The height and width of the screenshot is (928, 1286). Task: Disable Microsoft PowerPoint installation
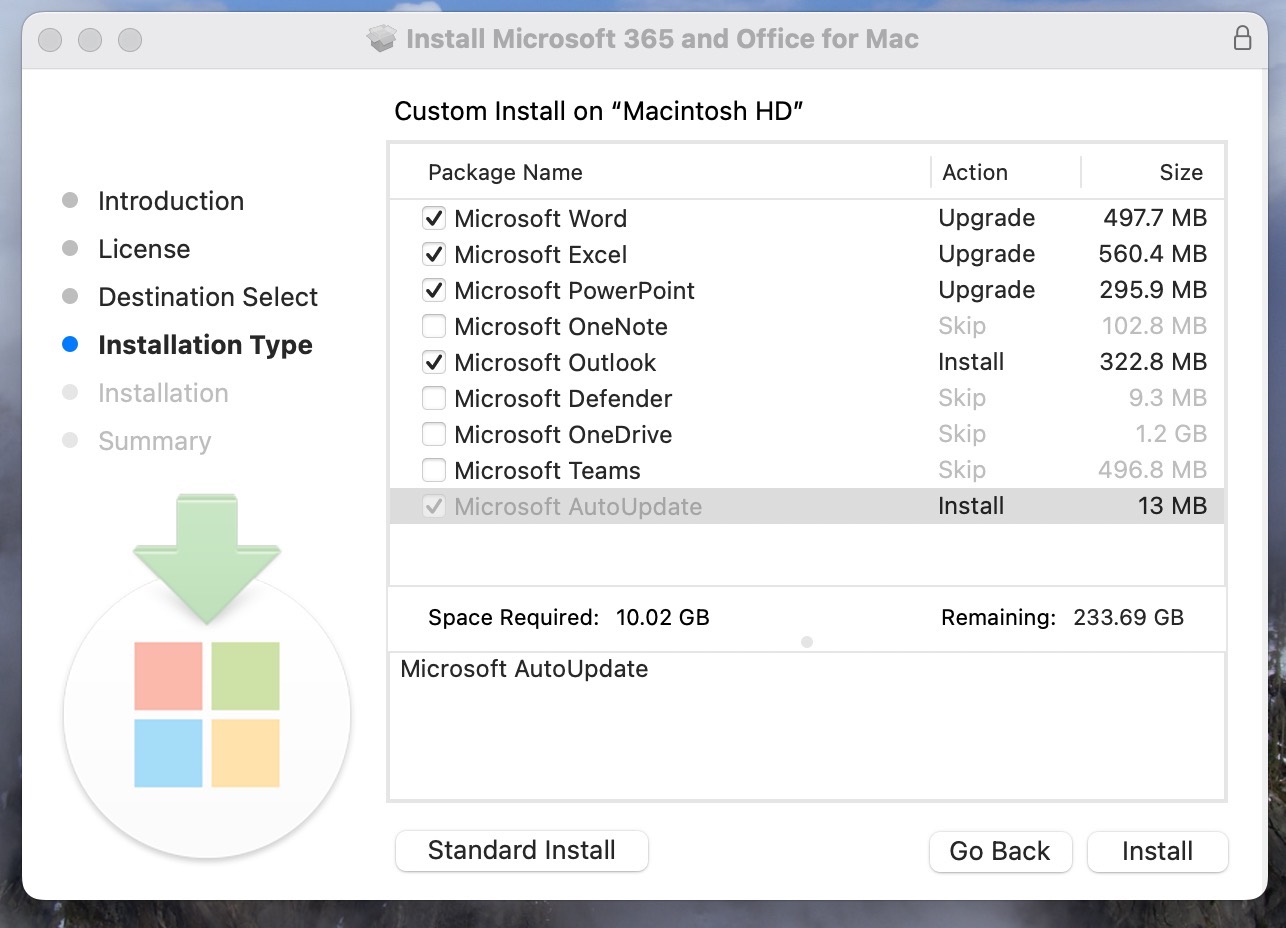pyautogui.click(x=434, y=290)
